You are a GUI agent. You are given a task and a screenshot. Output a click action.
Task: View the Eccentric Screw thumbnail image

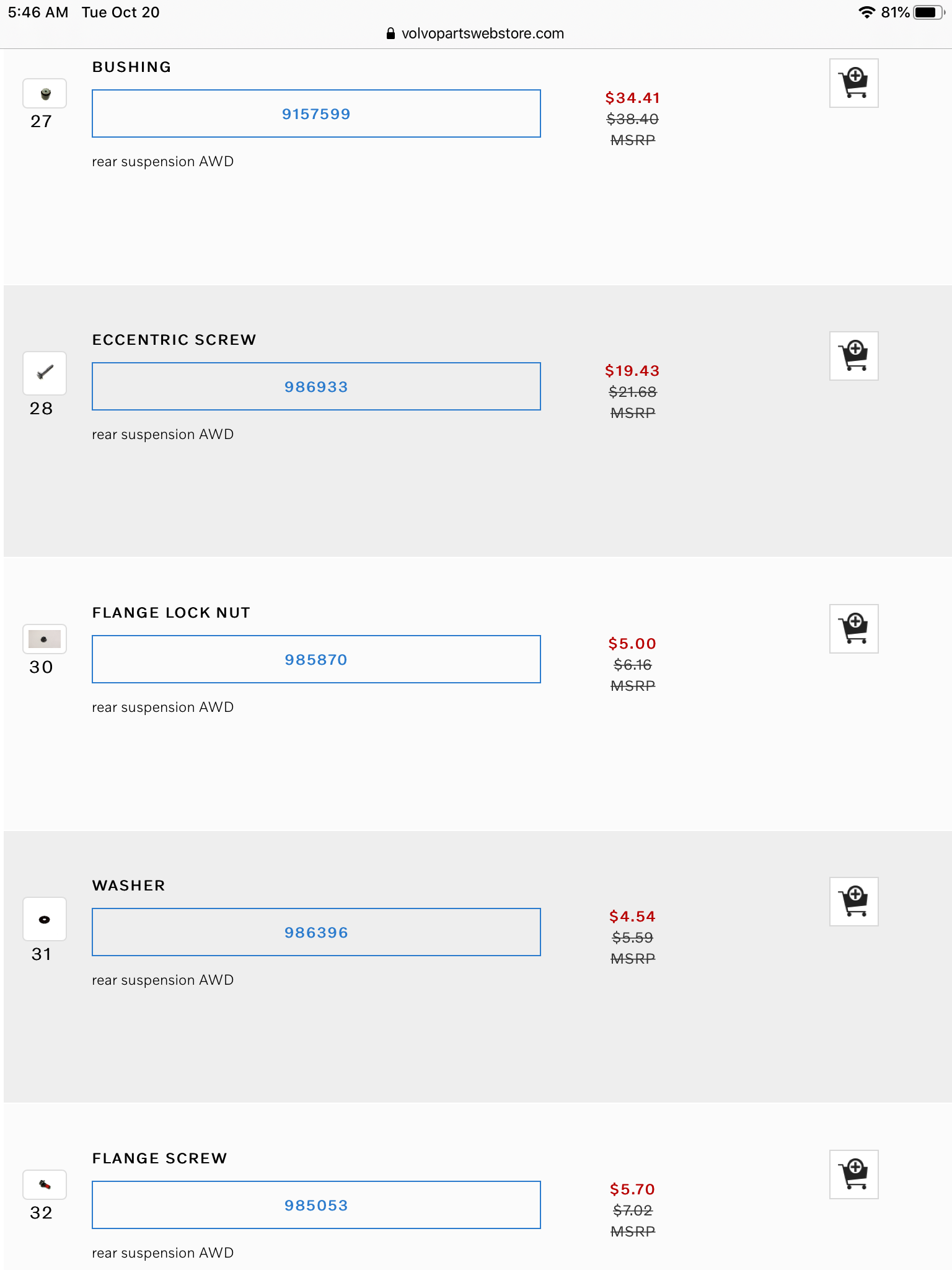pyautogui.click(x=45, y=373)
